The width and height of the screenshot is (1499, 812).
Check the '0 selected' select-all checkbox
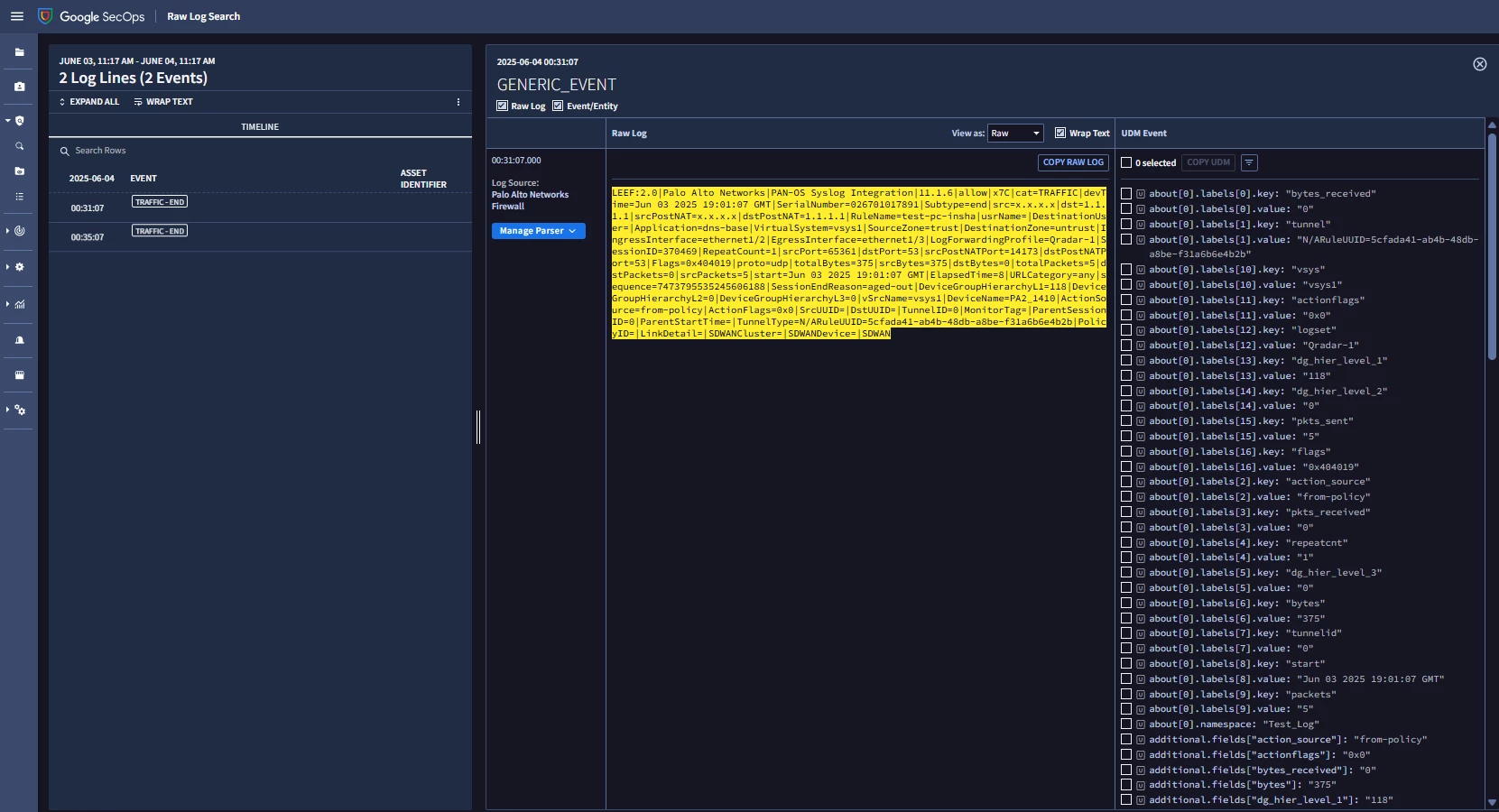point(1126,162)
